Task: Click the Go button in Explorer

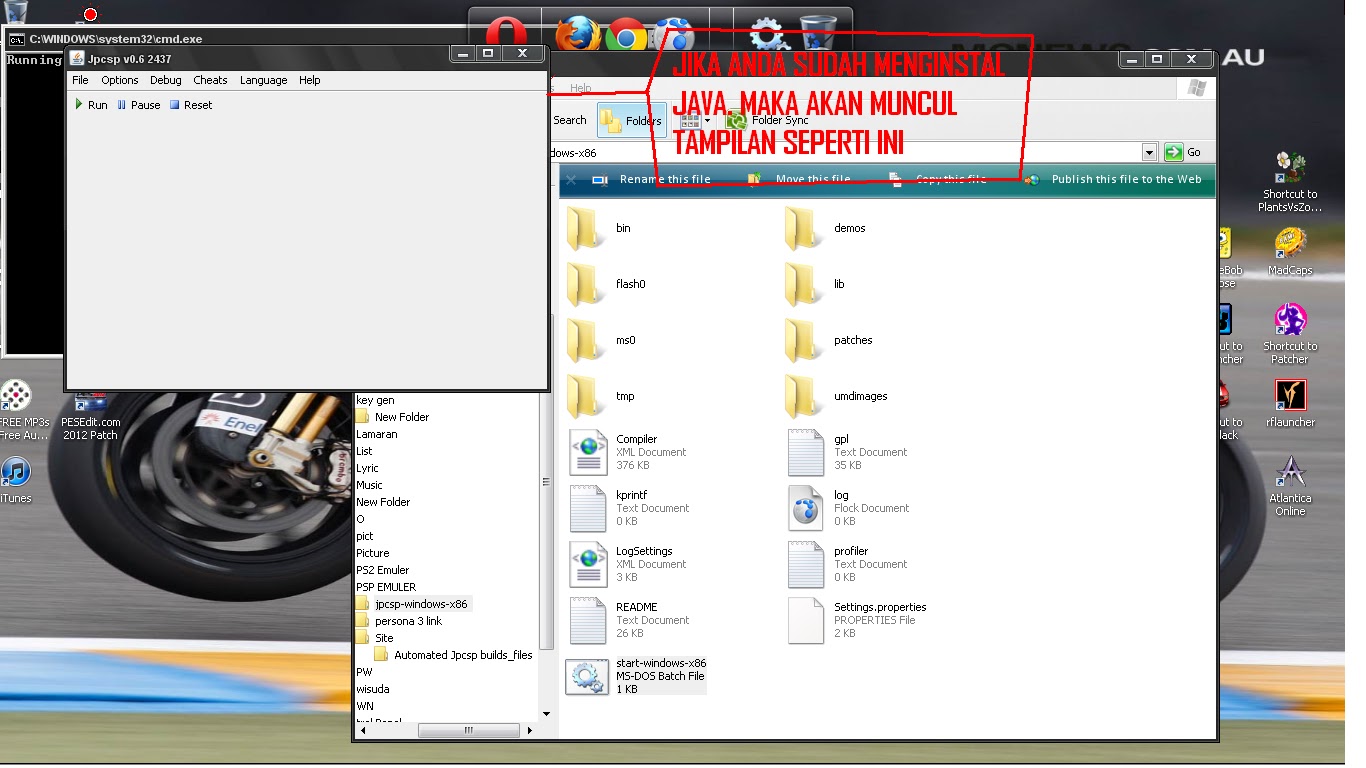Action: [1183, 153]
